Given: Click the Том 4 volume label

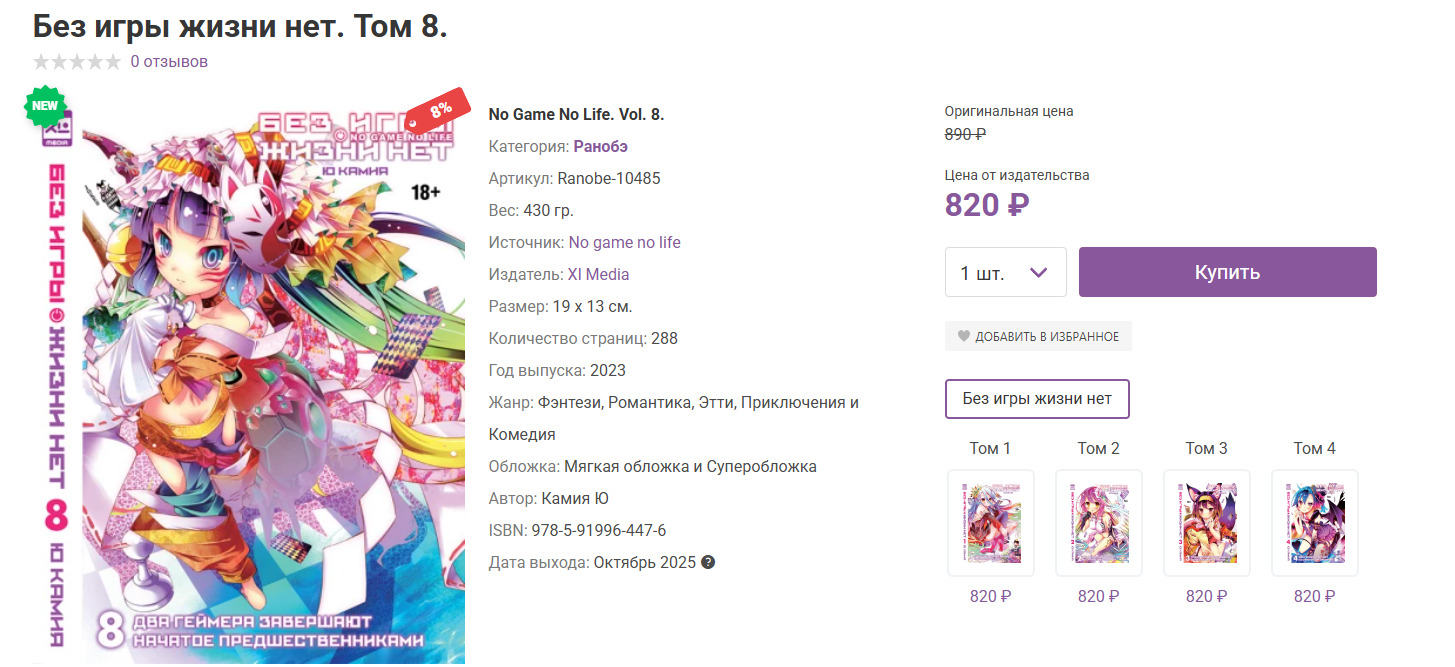Looking at the screenshot, I should click(x=1314, y=448).
